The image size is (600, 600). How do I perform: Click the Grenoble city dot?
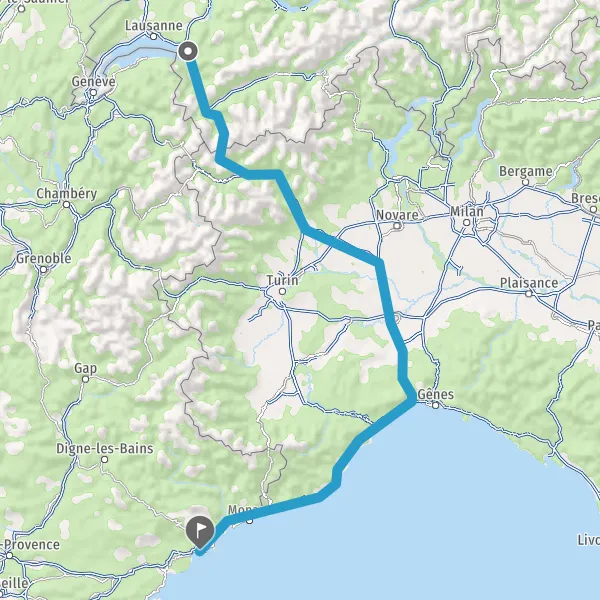pyautogui.click(x=44, y=270)
